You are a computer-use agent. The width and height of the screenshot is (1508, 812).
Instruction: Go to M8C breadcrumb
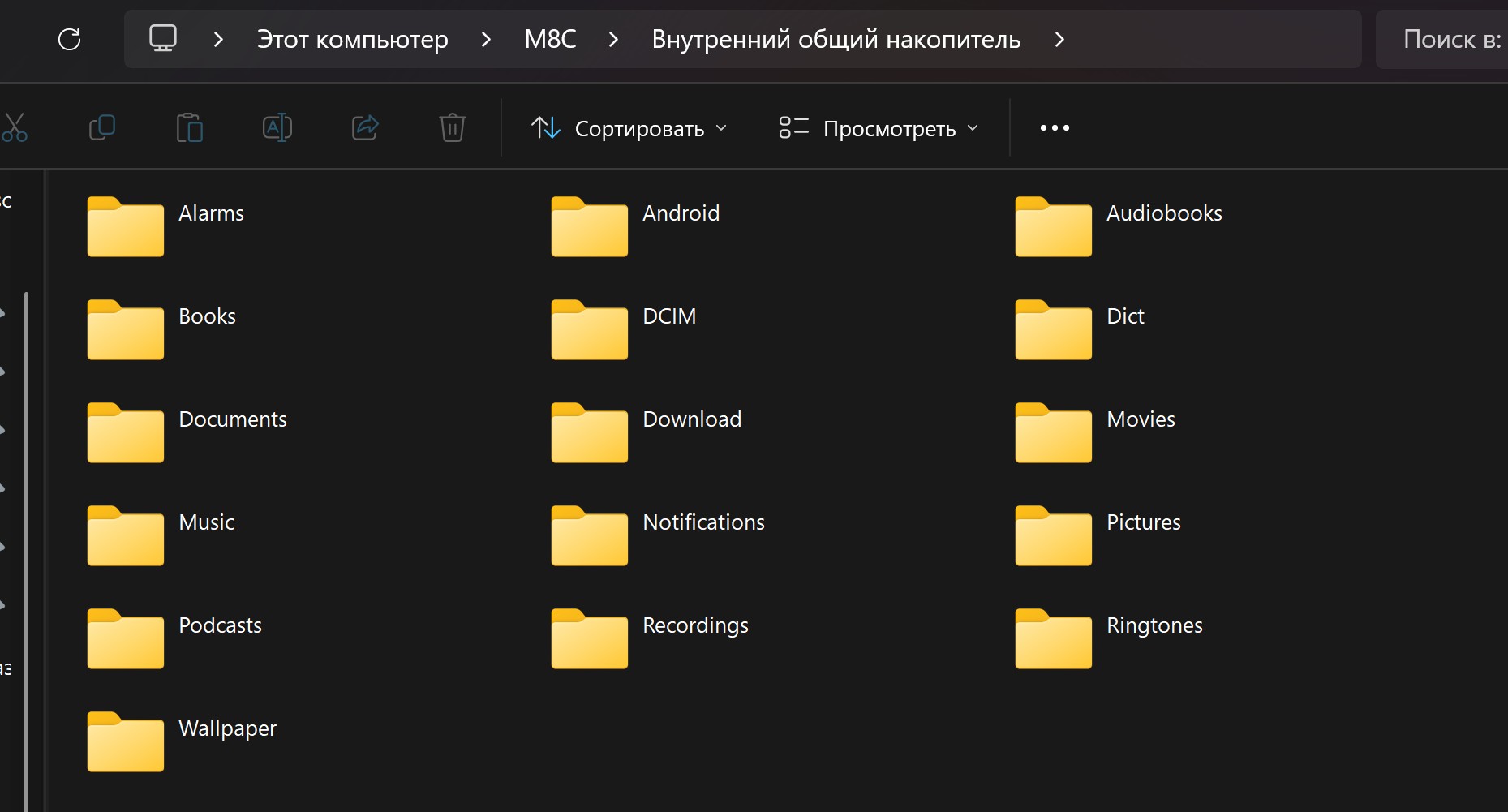click(x=550, y=39)
